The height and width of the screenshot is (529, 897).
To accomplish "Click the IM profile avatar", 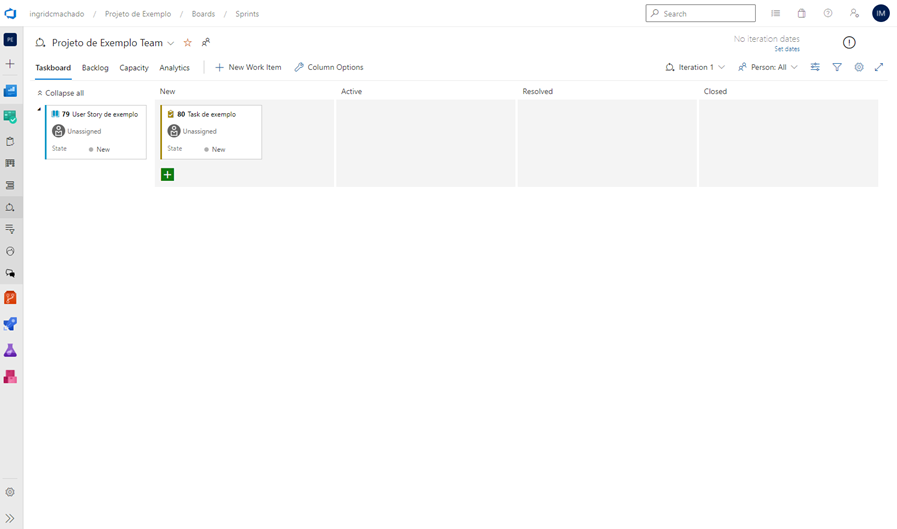I will point(880,13).
